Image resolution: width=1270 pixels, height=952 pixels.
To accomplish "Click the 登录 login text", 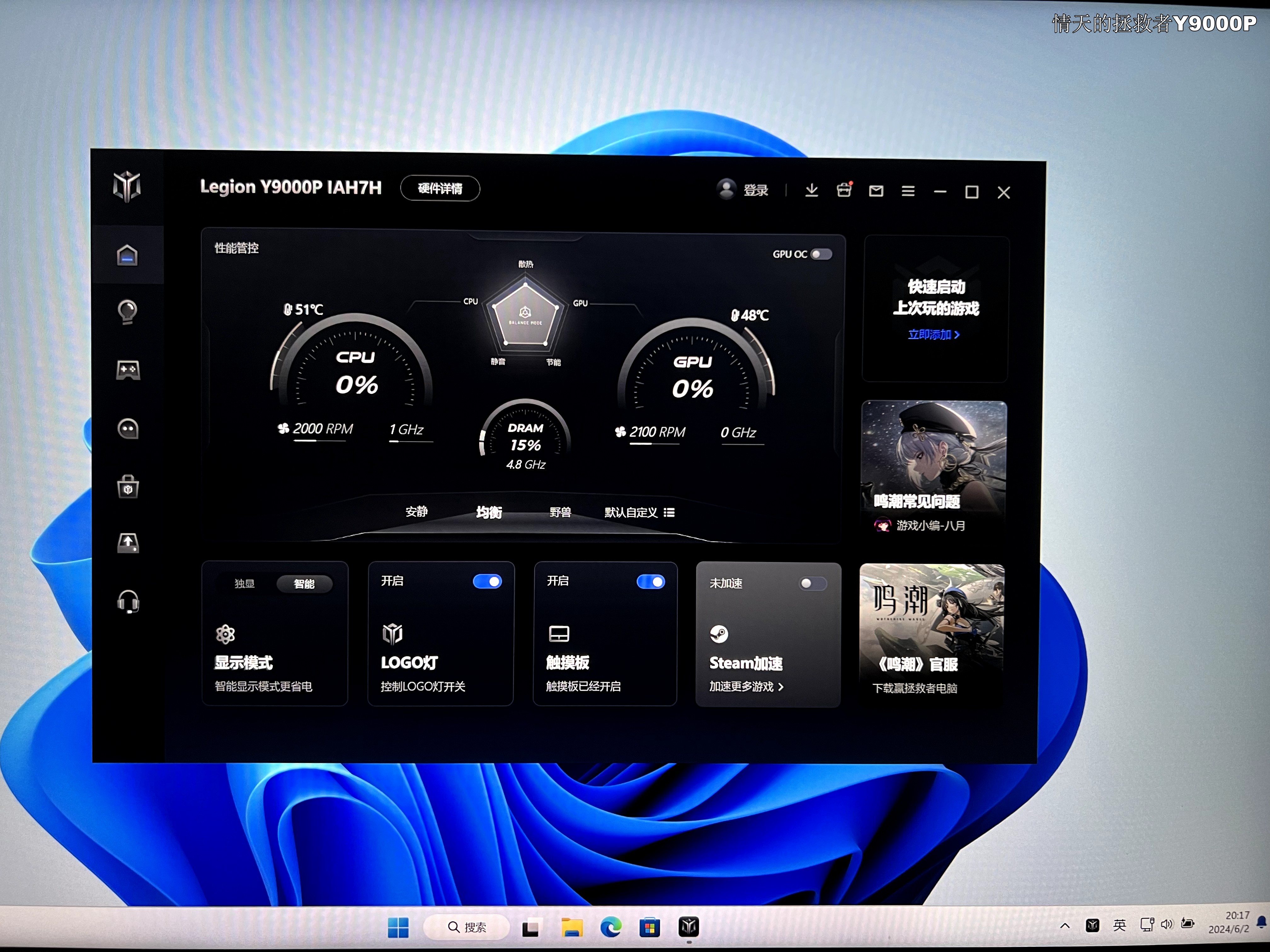I will click(x=756, y=190).
